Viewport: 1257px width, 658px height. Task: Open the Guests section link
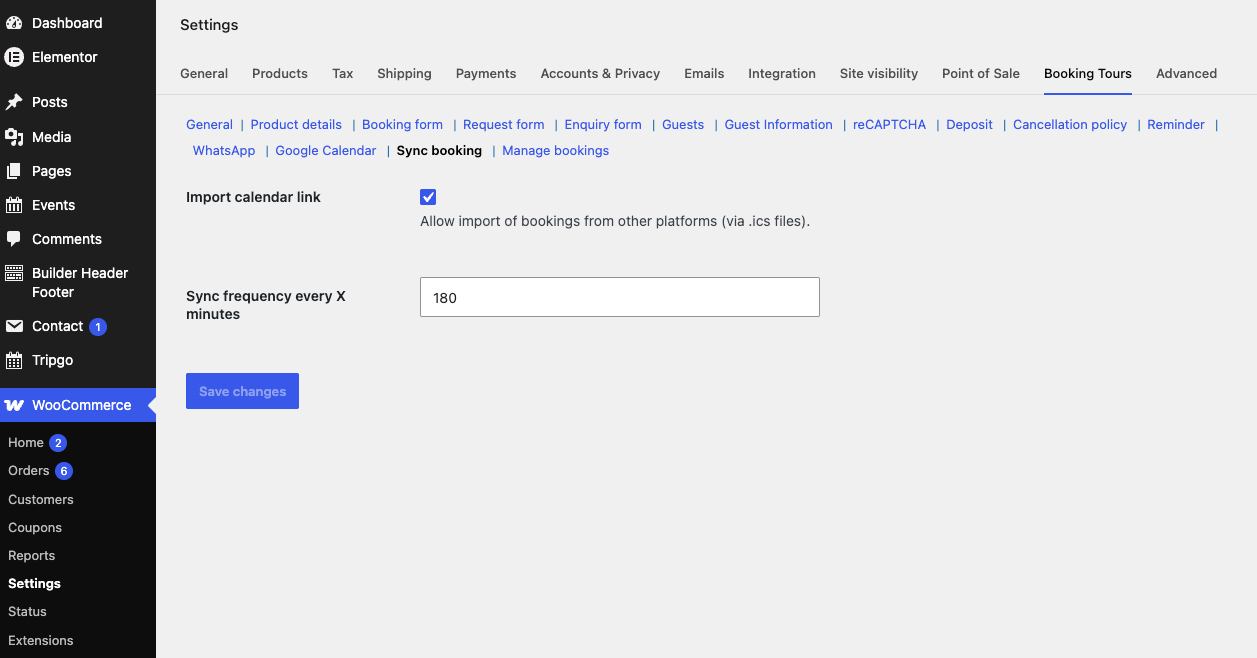point(683,124)
